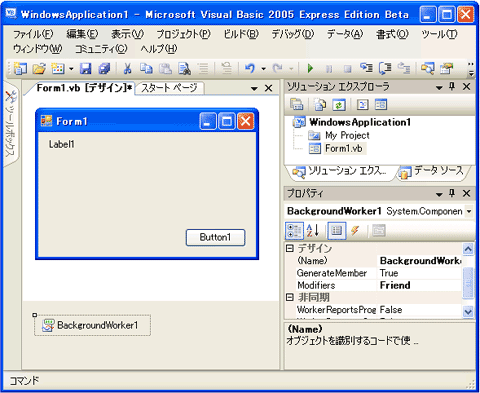480x393 pixels.
Task: Click the Modifiers property value Friend
Action: click(x=420, y=285)
